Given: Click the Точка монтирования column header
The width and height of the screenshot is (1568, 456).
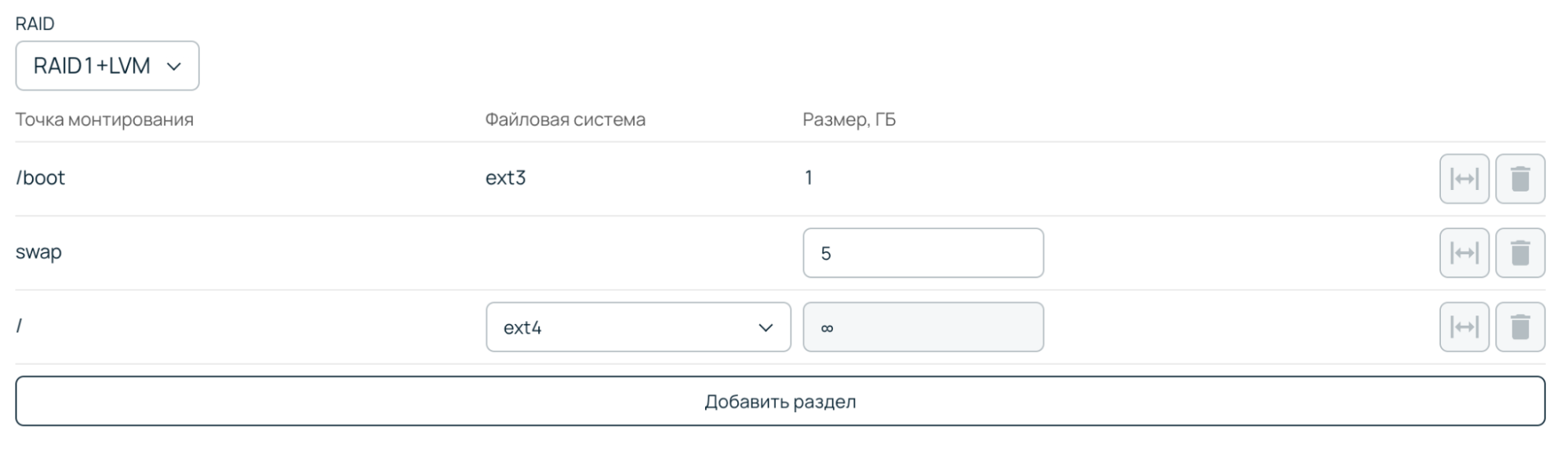Looking at the screenshot, I should (x=104, y=119).
